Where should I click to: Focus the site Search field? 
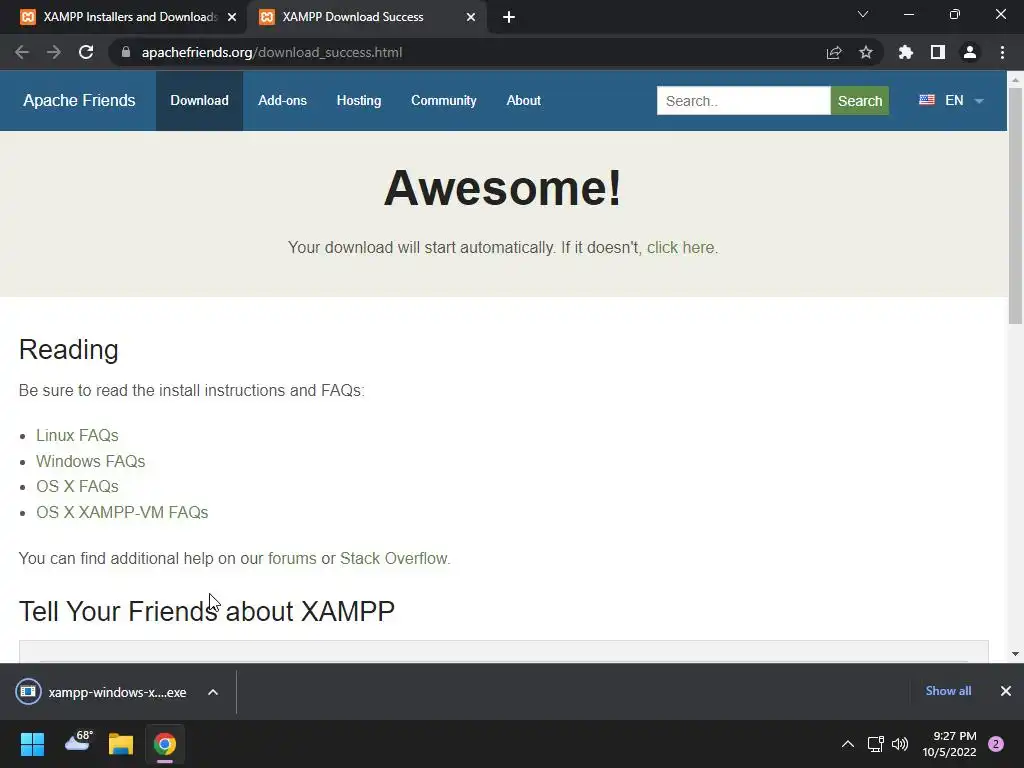743,101
